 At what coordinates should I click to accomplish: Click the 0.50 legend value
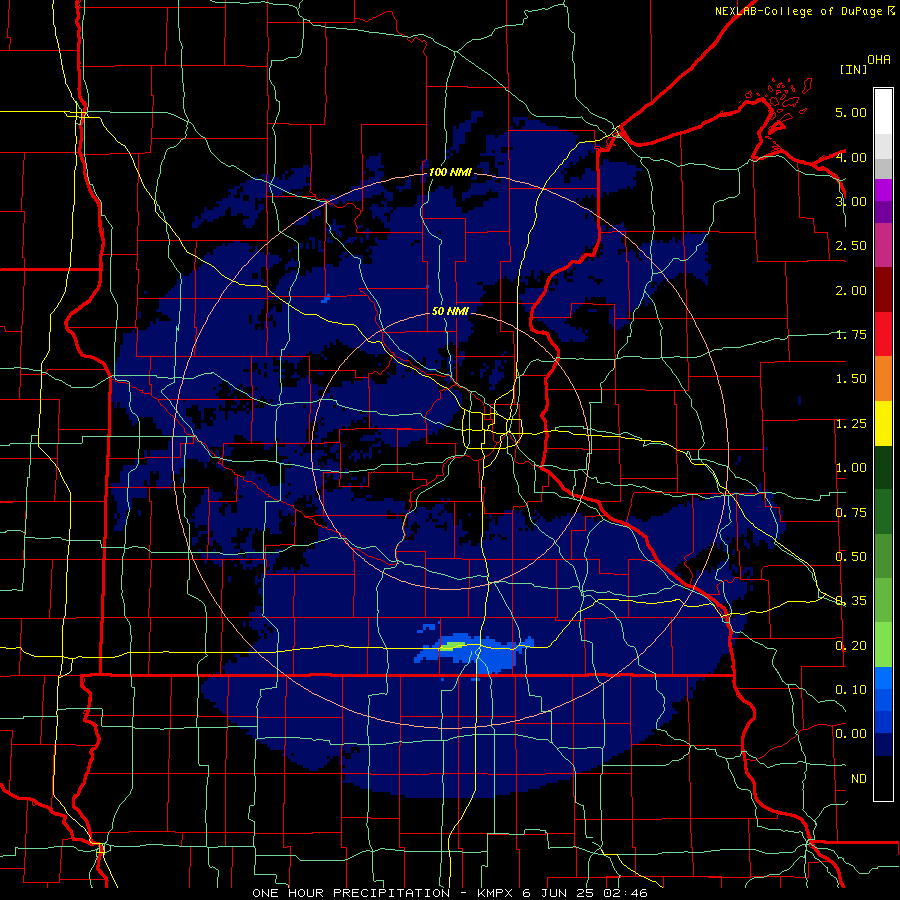[x=851, y=557]
